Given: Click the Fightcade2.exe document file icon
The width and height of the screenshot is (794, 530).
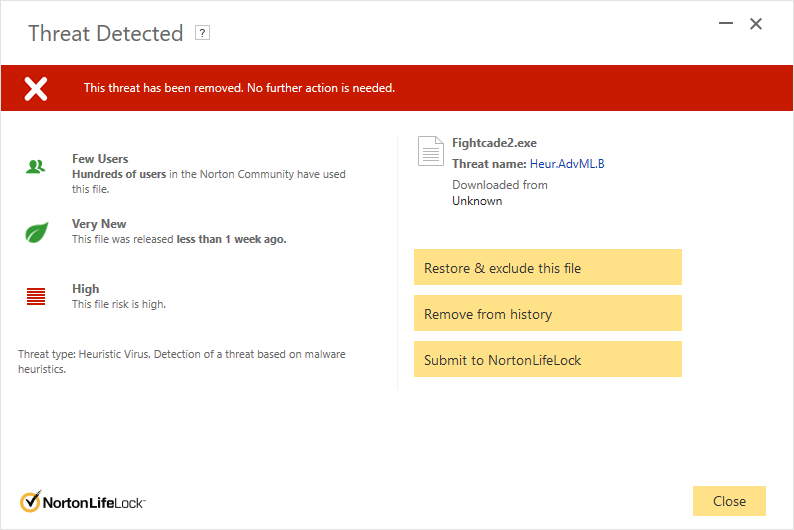Looking at the screenshot, I should tap(430, 151).
